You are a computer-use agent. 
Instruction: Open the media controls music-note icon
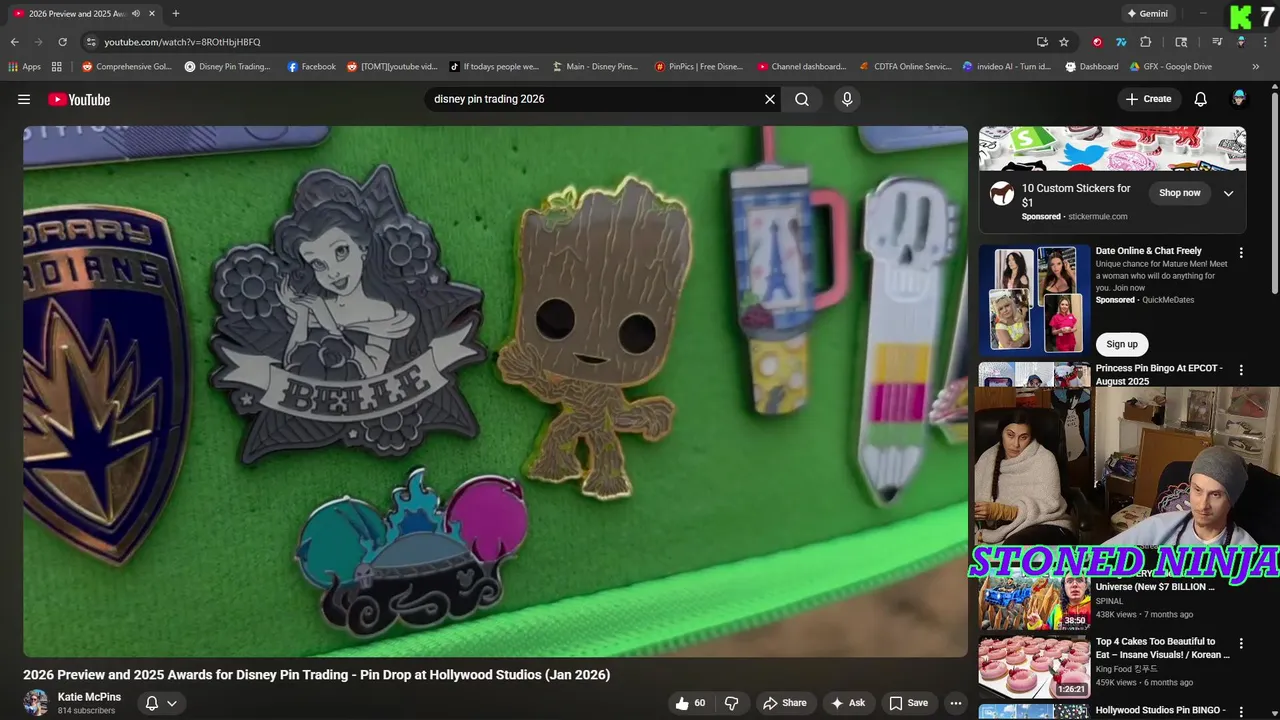pyautogui.click(x=1217, y=42)
